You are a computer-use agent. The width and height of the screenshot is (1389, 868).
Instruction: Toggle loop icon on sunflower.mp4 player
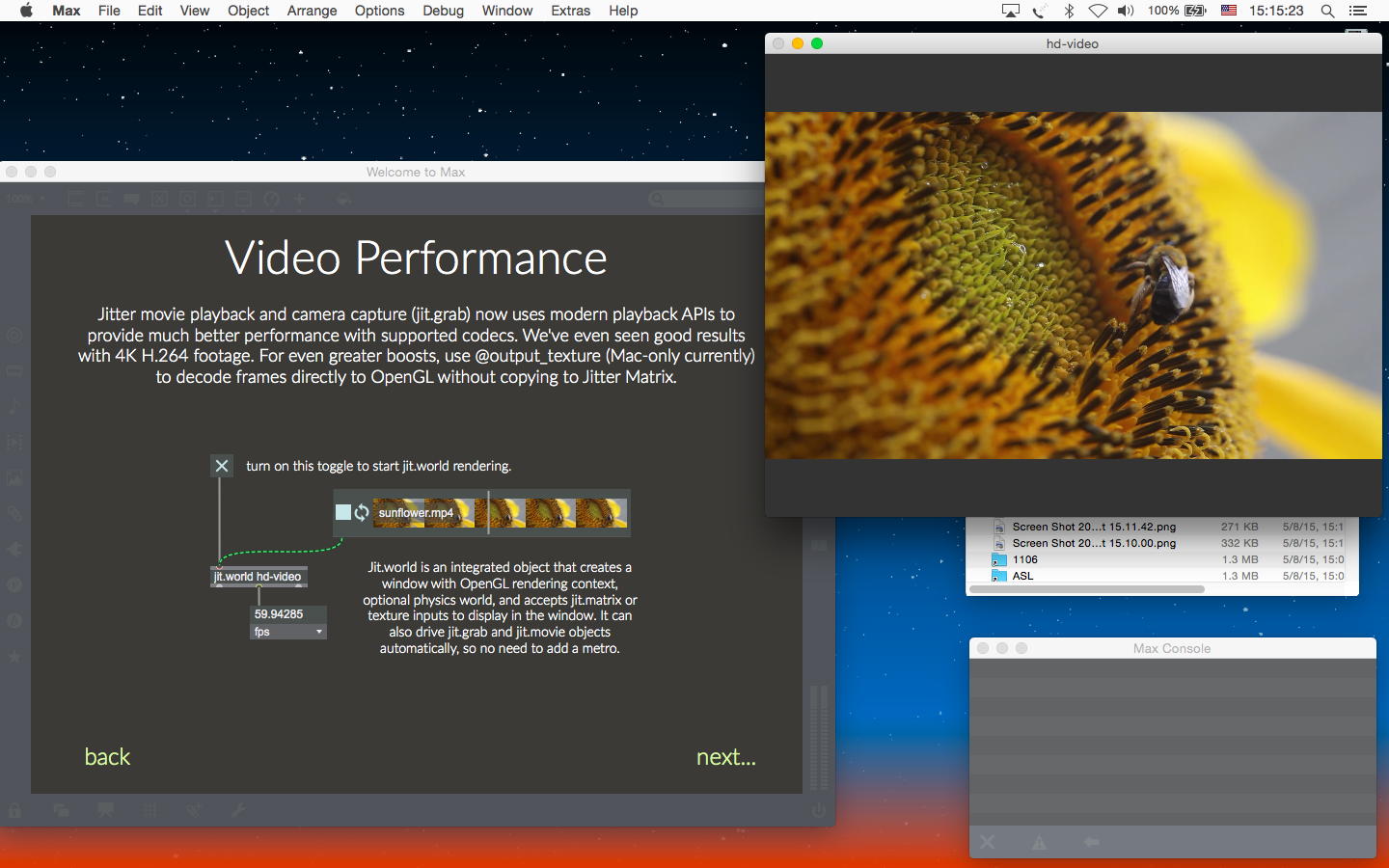[x=362, y=512]
